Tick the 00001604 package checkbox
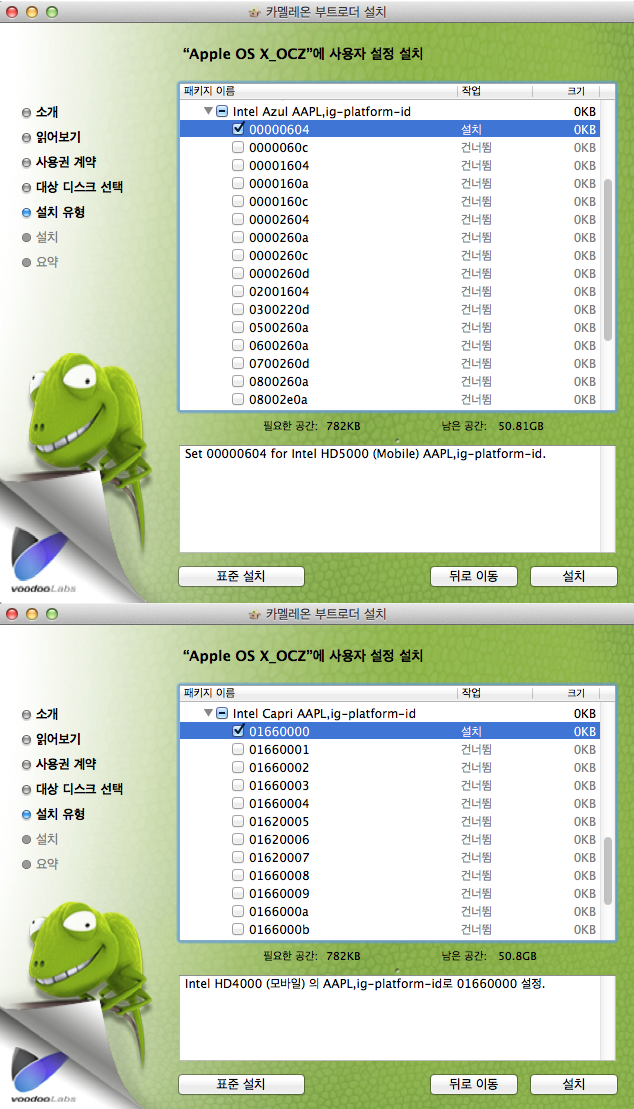The height and width of the screenshot is (1109, 634). click(x=238, y=166)
